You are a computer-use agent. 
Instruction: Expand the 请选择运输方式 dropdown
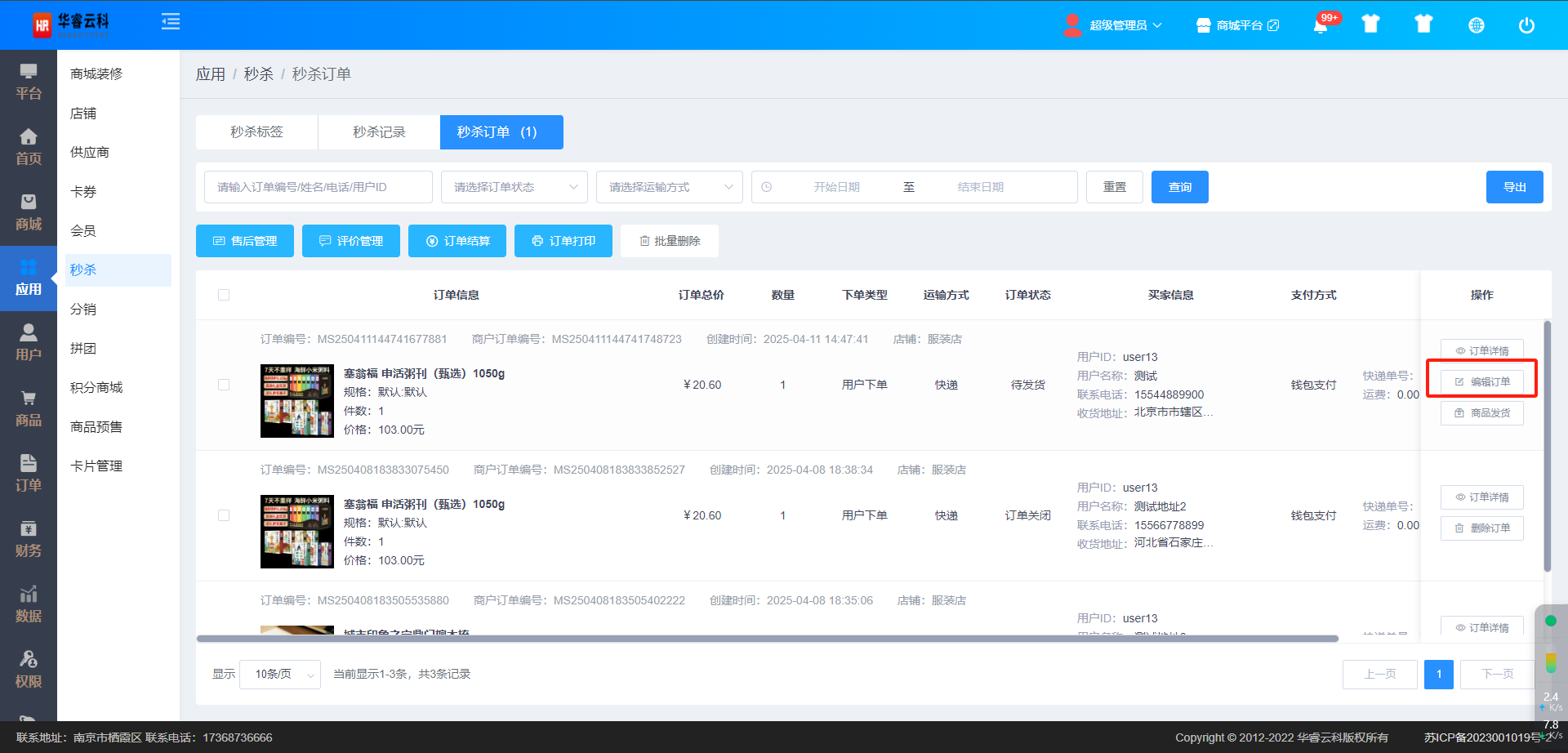(669, 187)
